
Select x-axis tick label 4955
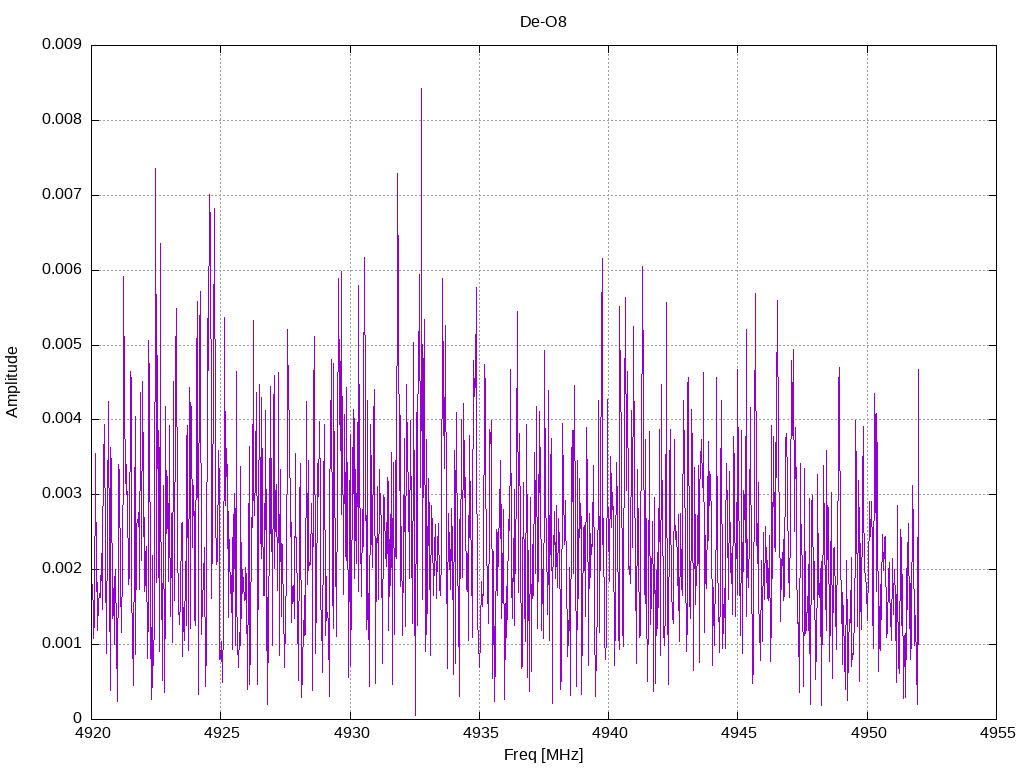(998, 733)
